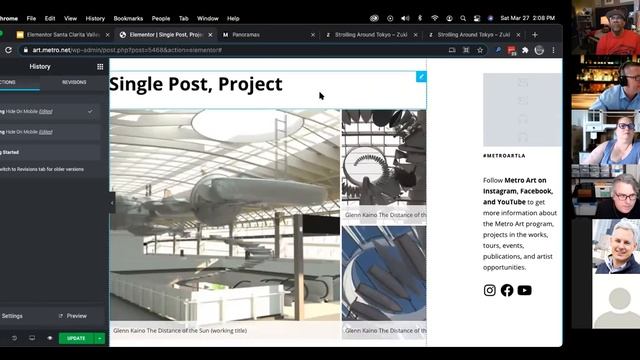
Task: Click the grey placeholder image in the sidebar
Action: tap(522, 110)
